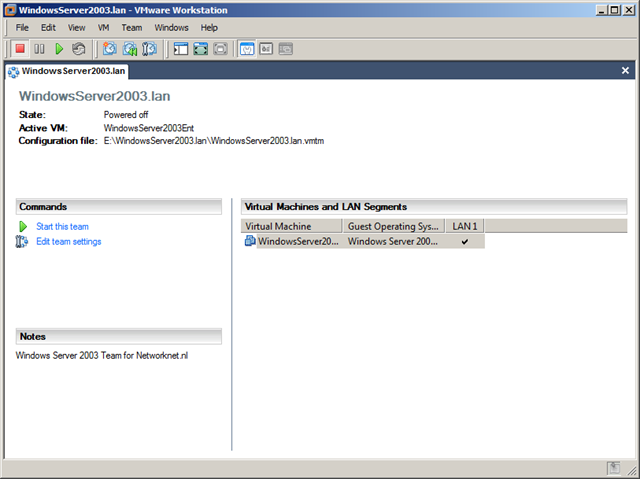Minimize the VMware Workstation window
640x479 pixels.
tap(601, 10)
